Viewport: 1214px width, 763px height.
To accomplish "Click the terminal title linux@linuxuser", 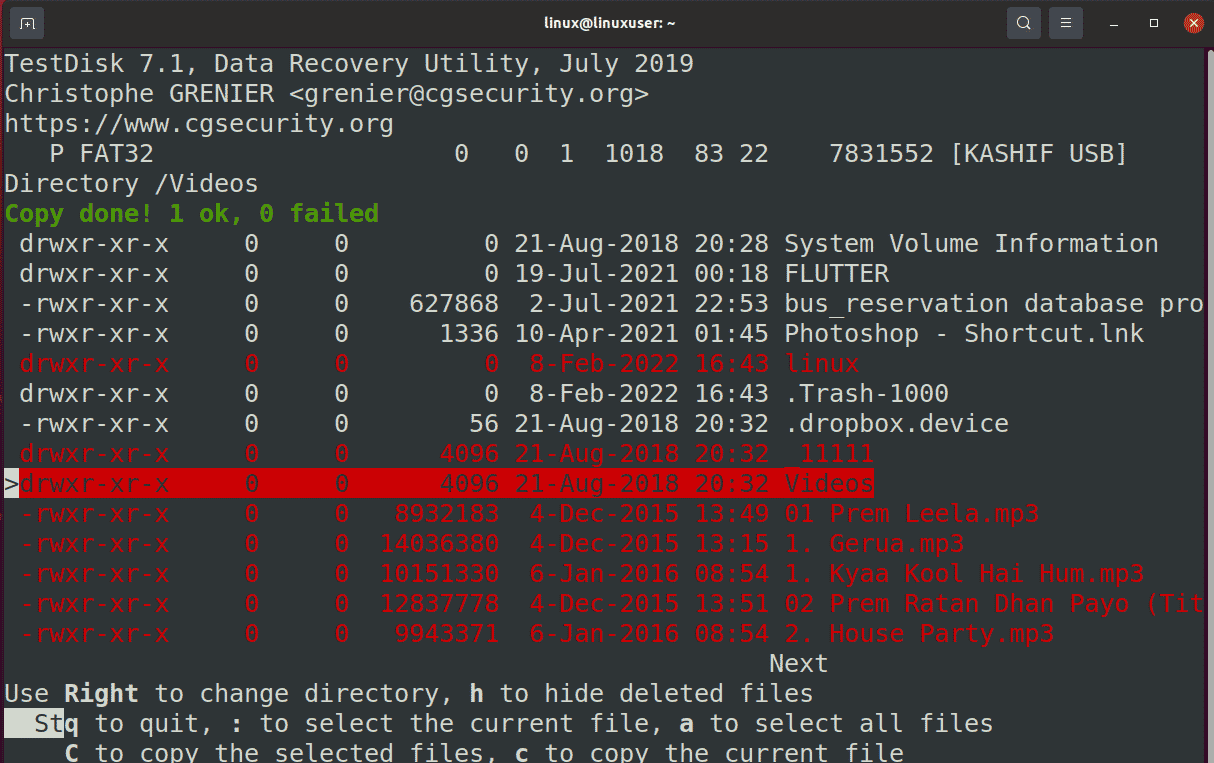I will click(607, 23).
